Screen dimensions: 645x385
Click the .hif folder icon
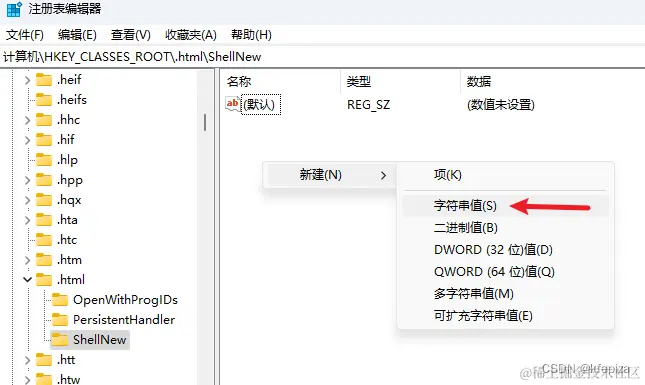44,140
